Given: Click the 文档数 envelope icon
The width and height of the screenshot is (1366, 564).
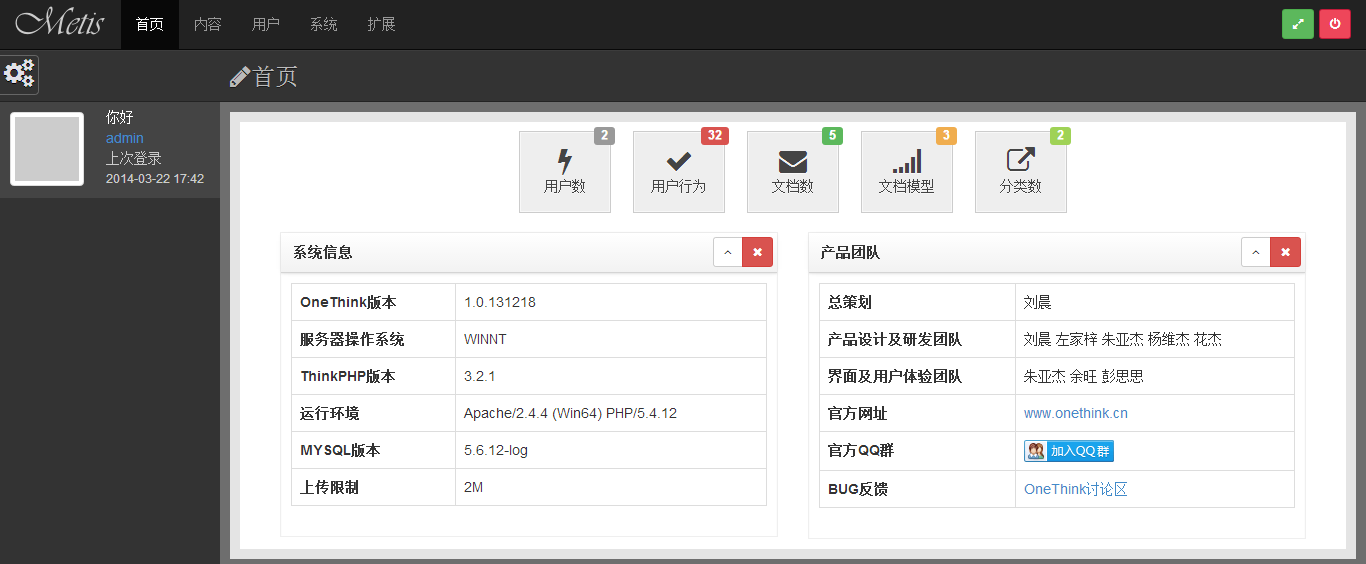Looking at the screenshot, I should (792, 161).
